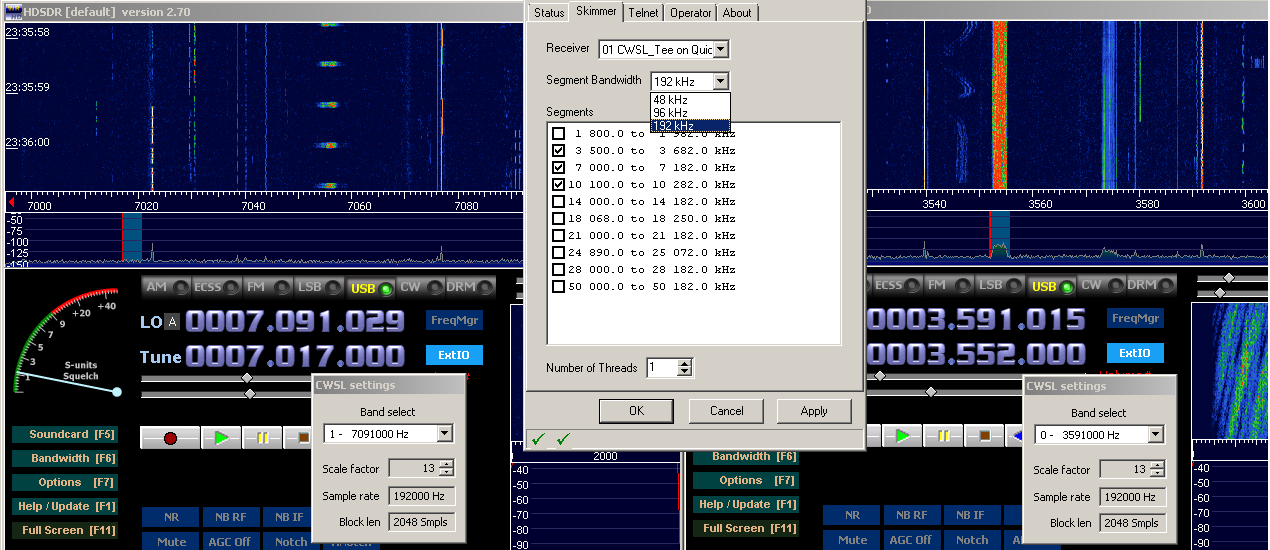The height and width of the screenshot is (550, 1270).
Task: Check the 18 068.0 to 18 250.0 kHz segment
Action: [x=558, y=218]
